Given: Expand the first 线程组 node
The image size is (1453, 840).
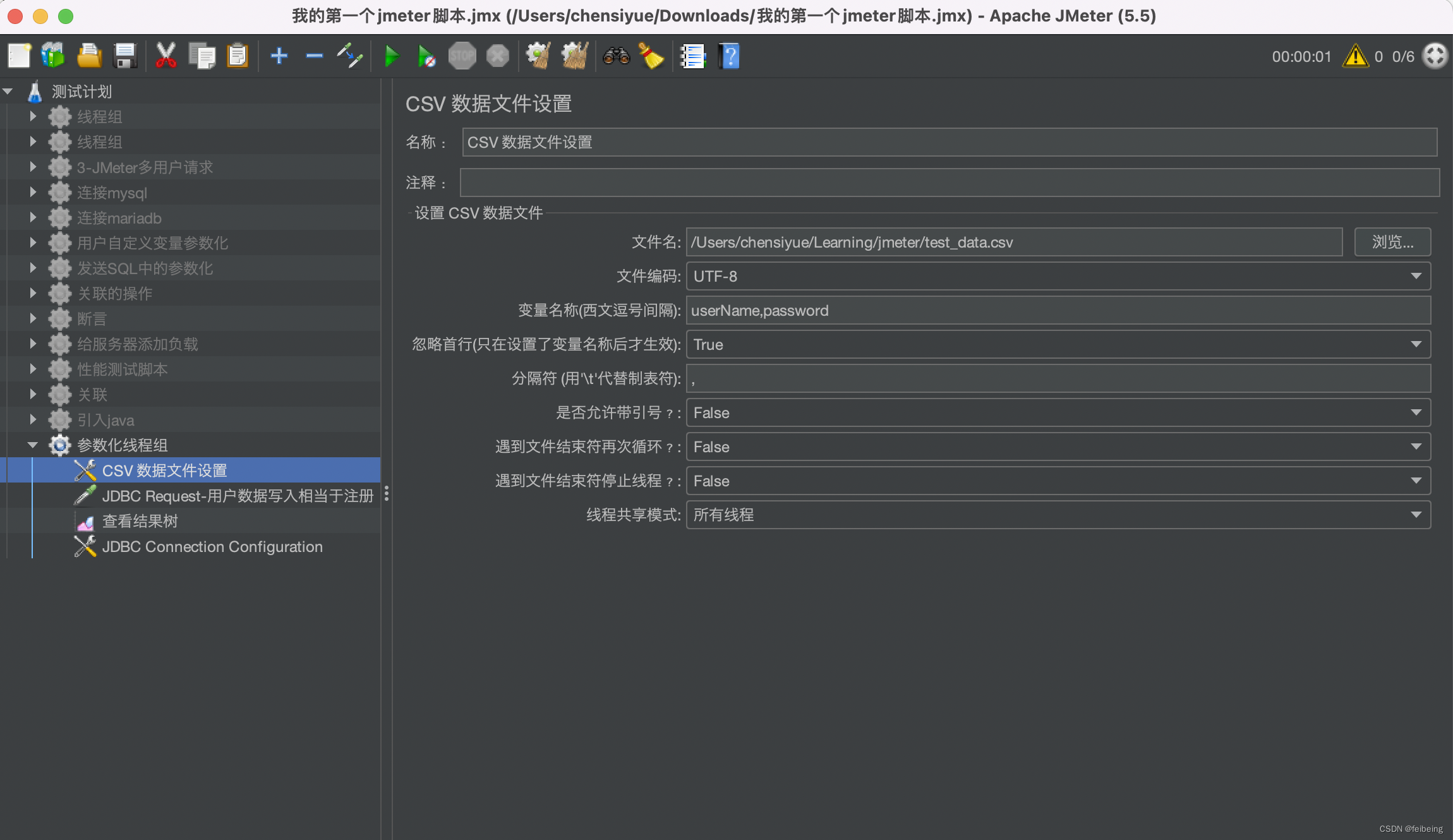Looking at the screenshot, I should pos(33,116).
